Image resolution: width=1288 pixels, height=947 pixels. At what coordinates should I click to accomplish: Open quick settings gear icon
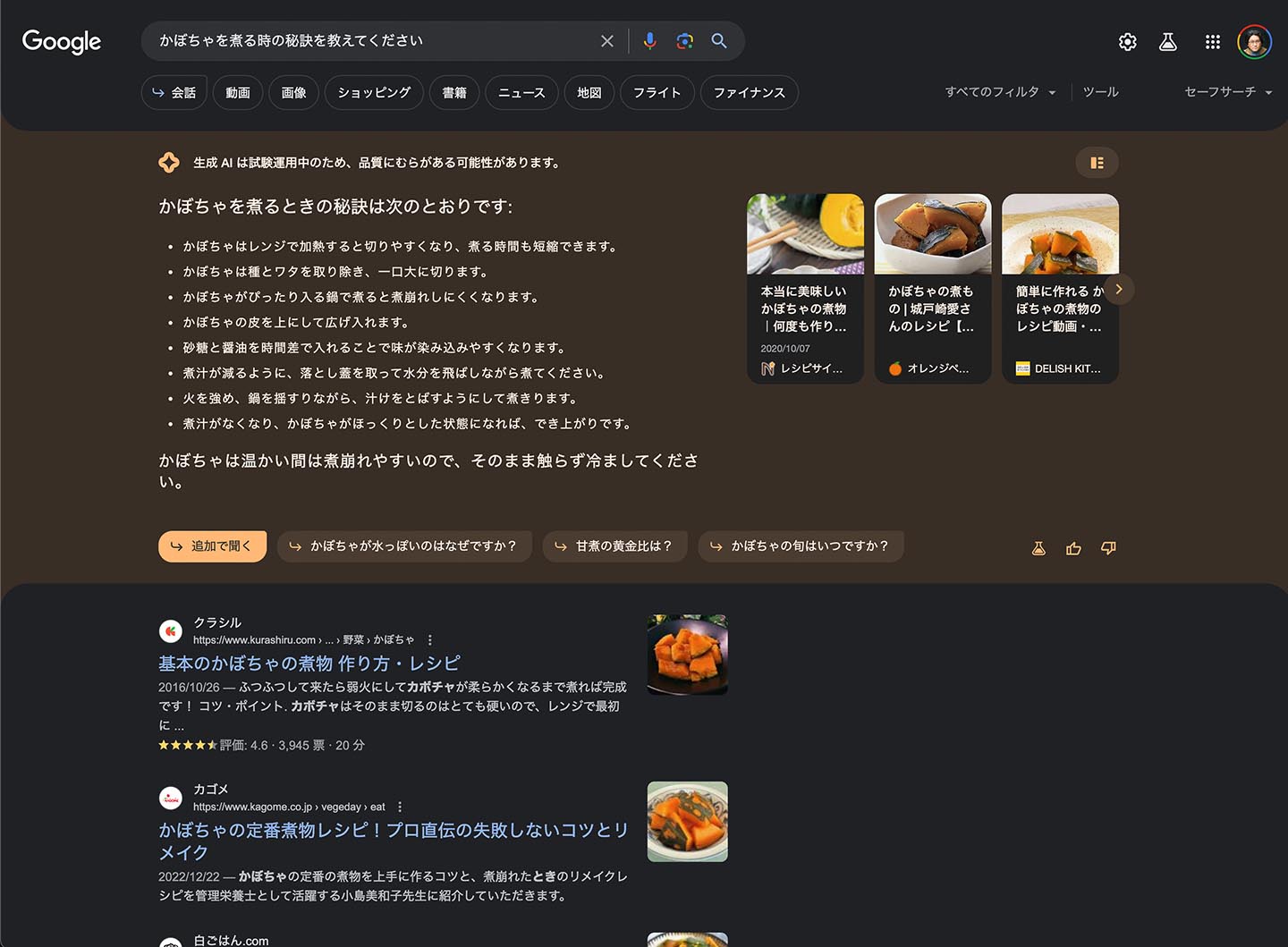[1128, 42]
